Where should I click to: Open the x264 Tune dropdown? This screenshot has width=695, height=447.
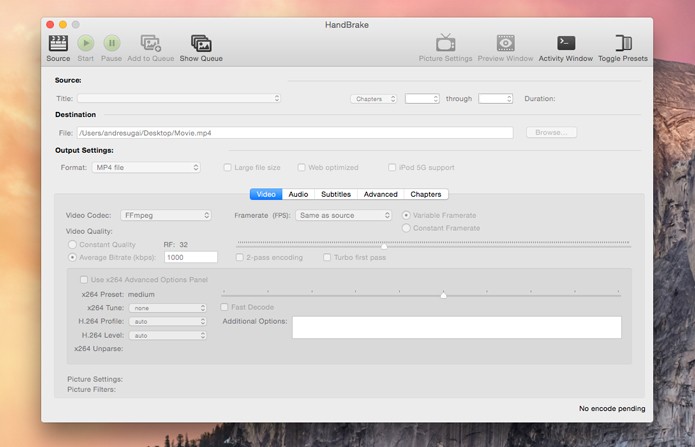tap(168, 308)
